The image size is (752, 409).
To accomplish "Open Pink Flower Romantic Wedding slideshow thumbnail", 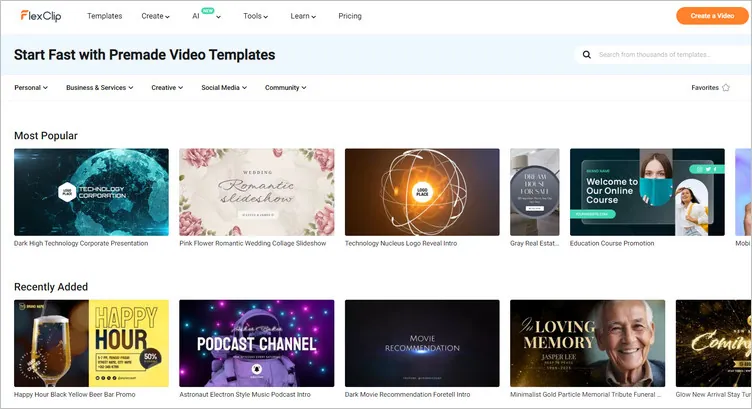I will 257,192.
